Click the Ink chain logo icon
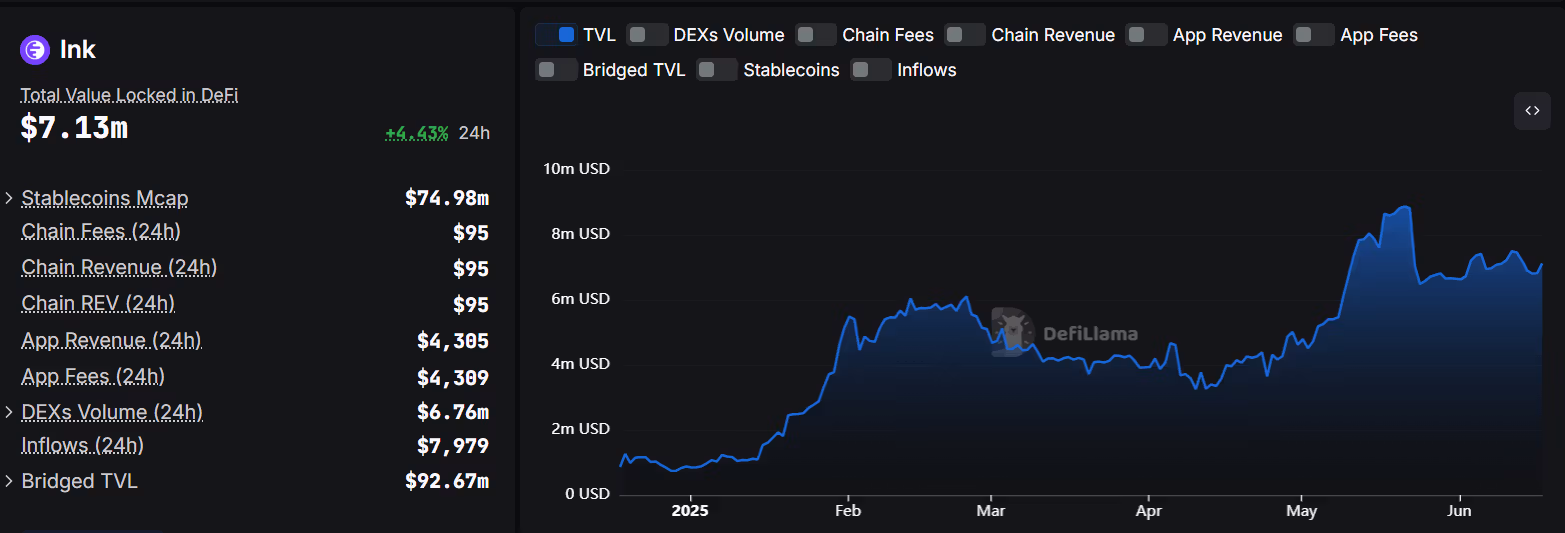The width and height of the screenshot is (1565, 533). pos(35,49)
